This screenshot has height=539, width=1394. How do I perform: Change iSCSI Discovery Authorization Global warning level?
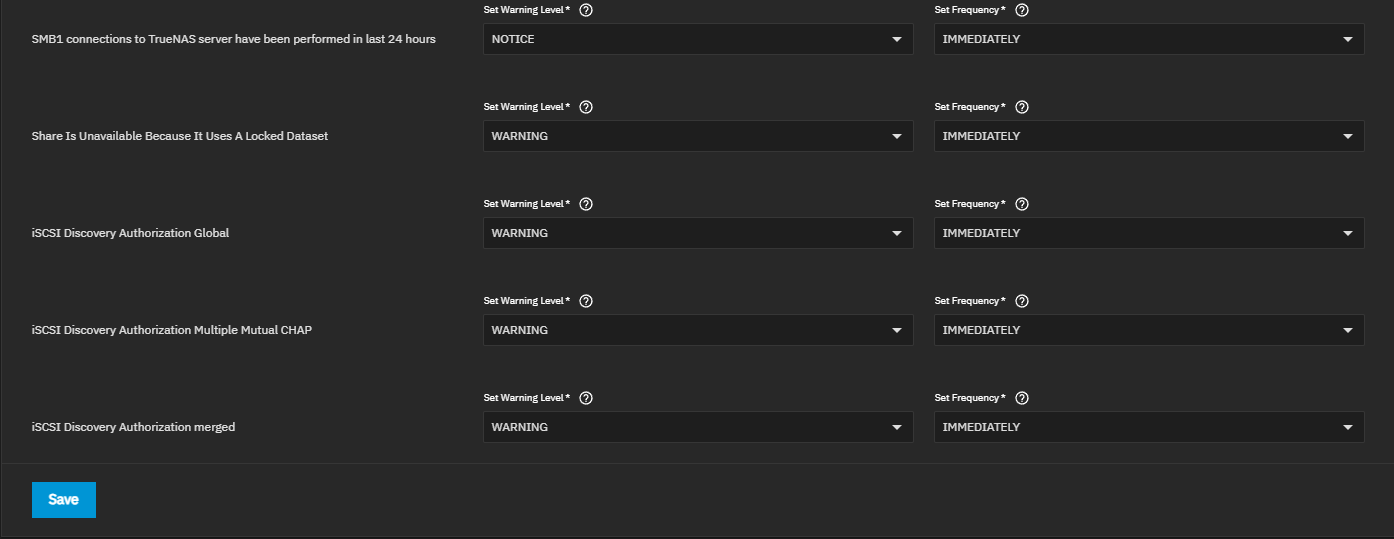click(697, 233)
